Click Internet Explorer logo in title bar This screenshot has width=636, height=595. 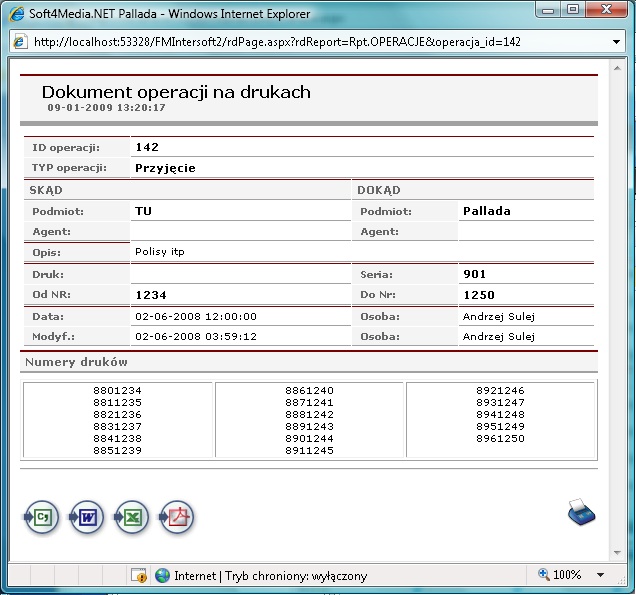[x=17, y=14]
